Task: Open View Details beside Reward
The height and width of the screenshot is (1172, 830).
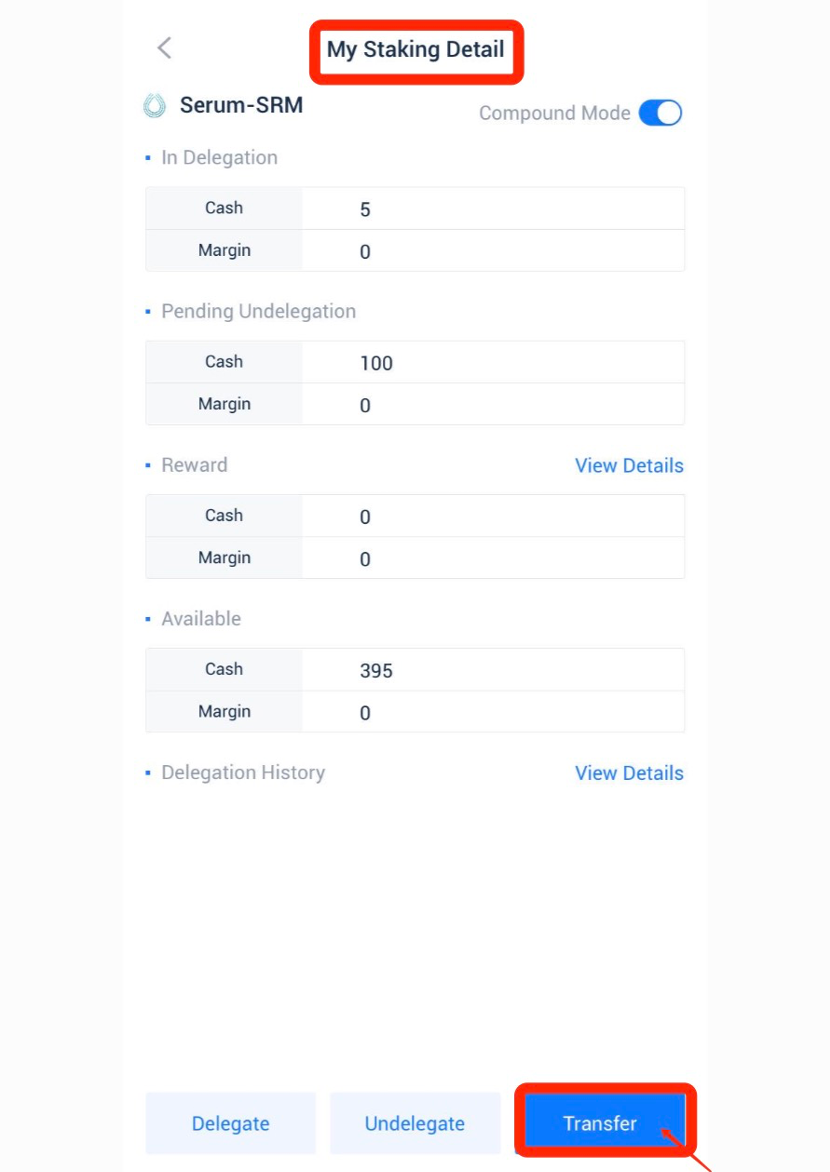Action: pos(629,466)
